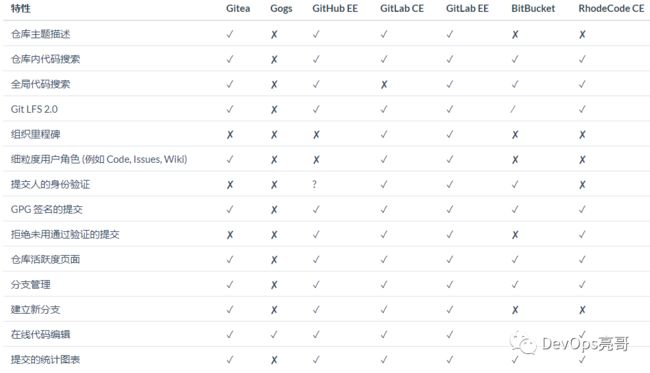Click the 特性 header label

21,9
